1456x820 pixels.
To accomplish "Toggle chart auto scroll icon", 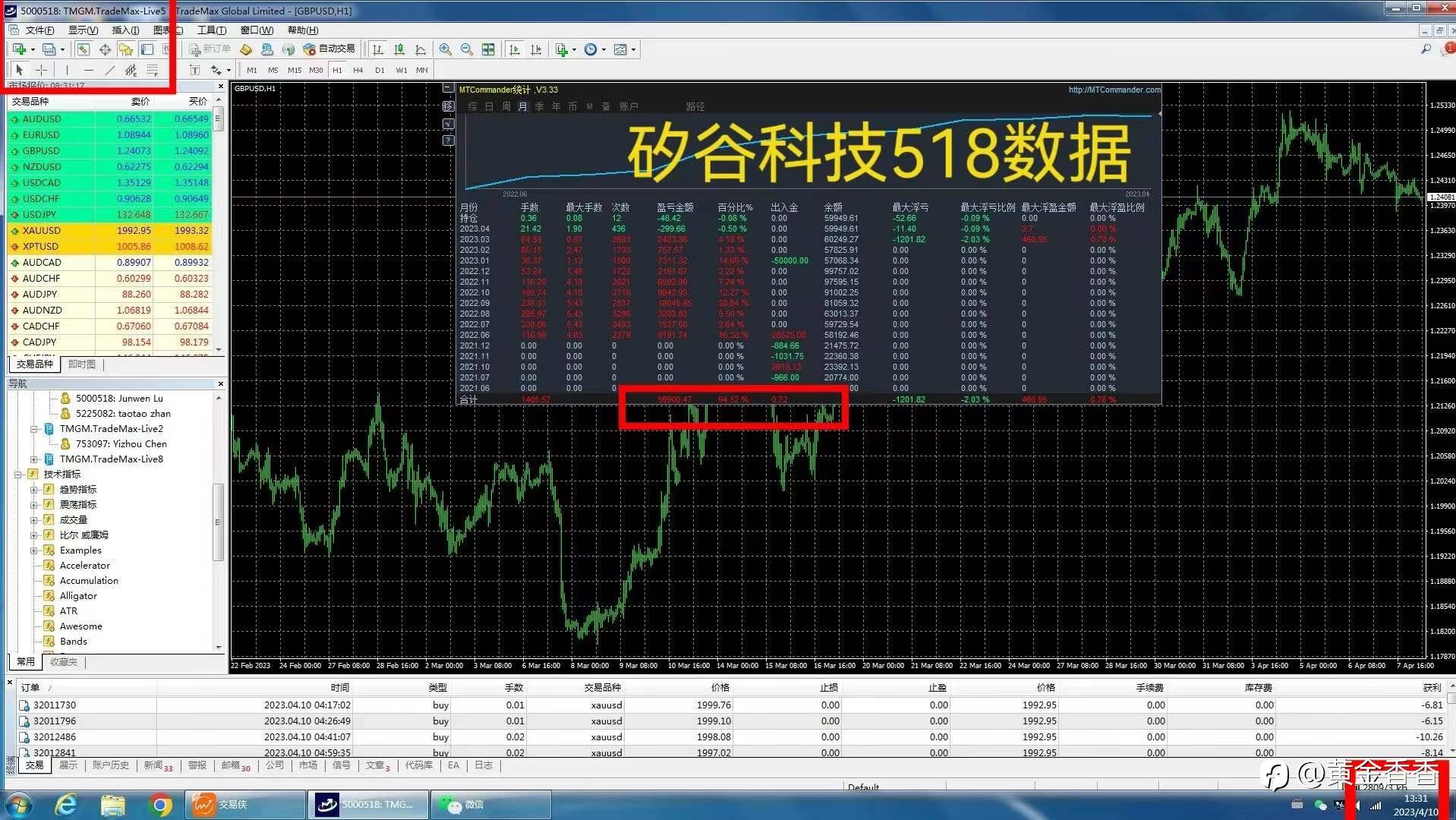I will tap(515, 49).
